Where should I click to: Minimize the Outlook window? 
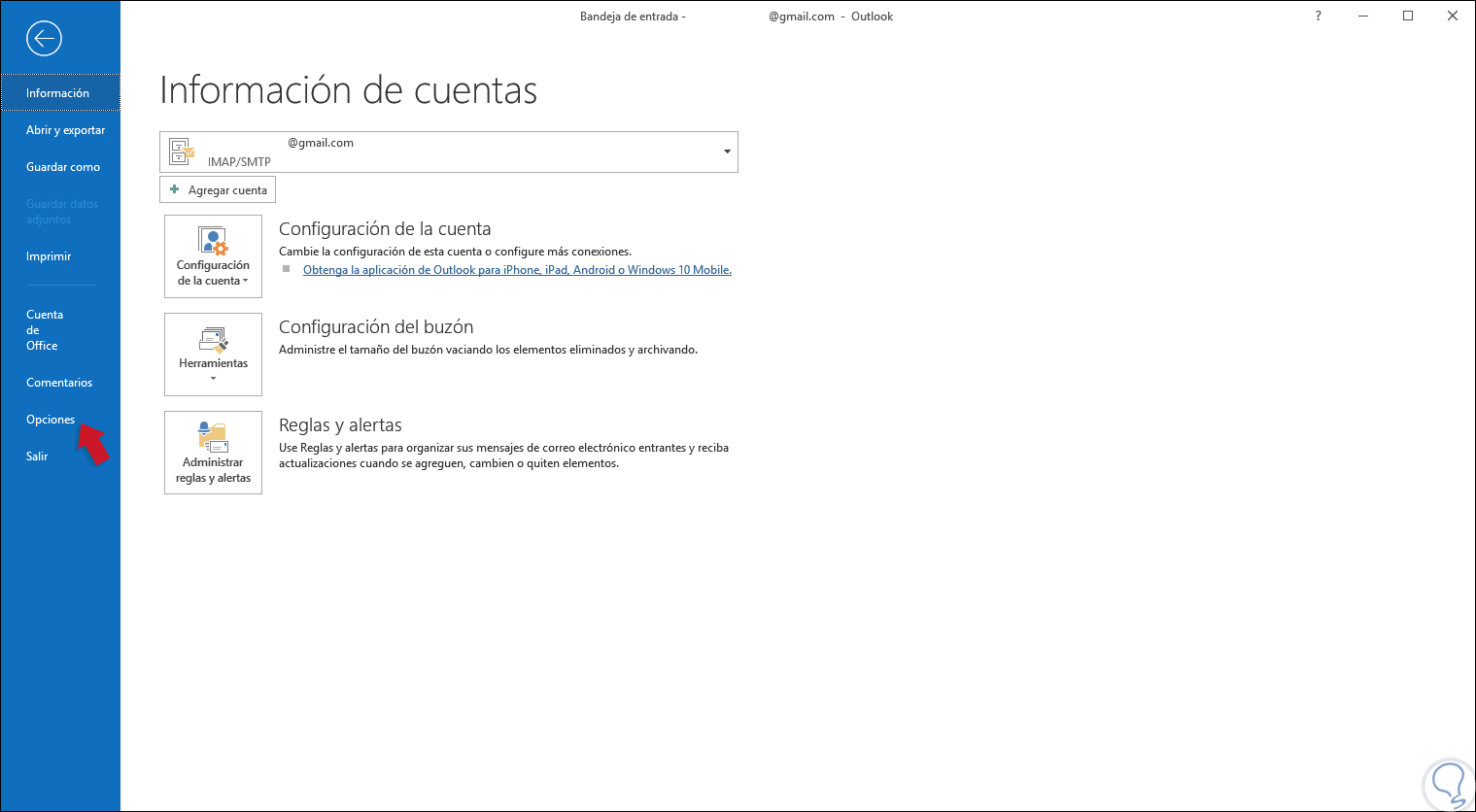point(1363,17)
